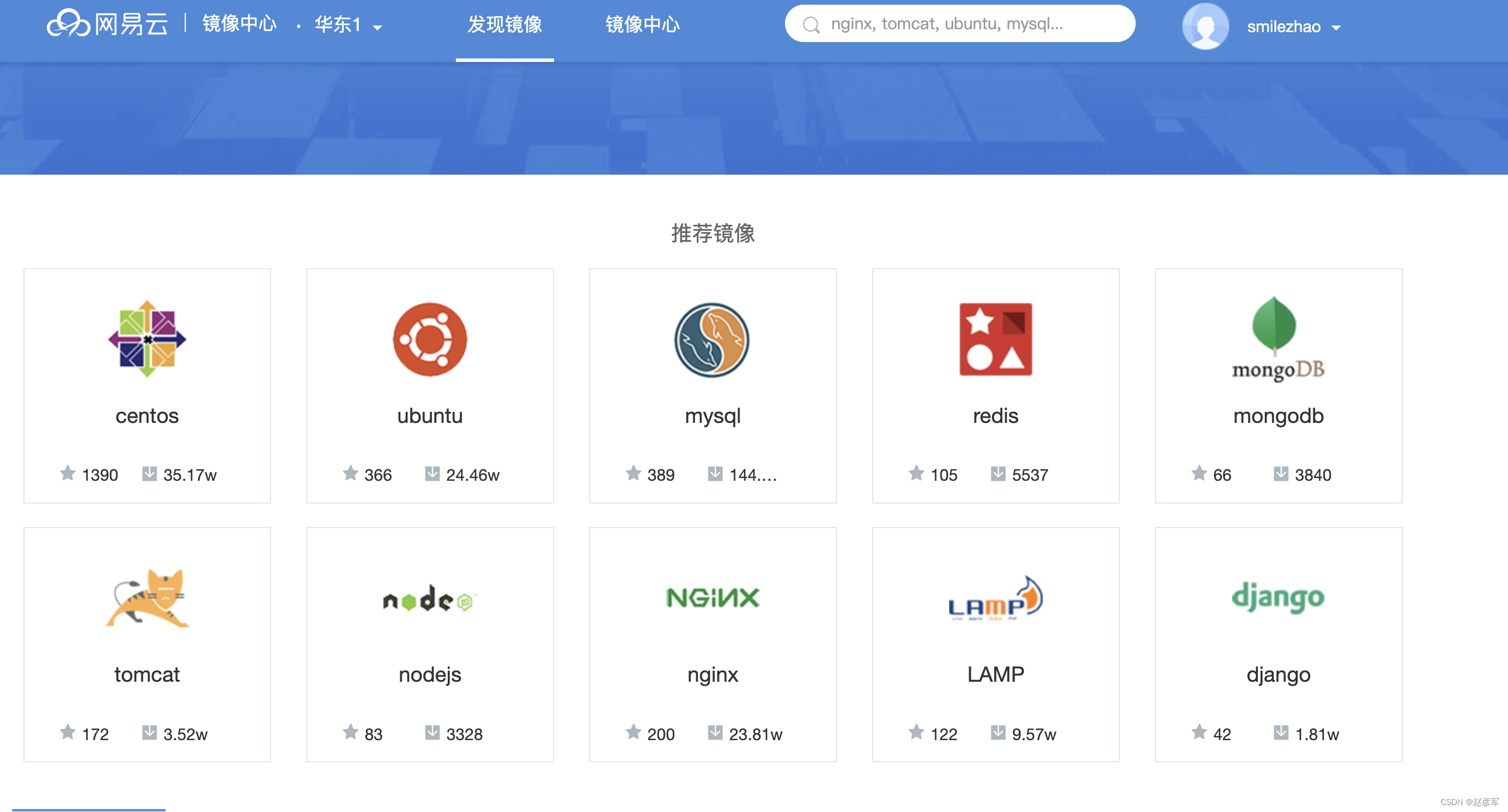This screenshot has width=1508, height=812.
Task: Click the search magnifier icon
Action: coord(811,25)
